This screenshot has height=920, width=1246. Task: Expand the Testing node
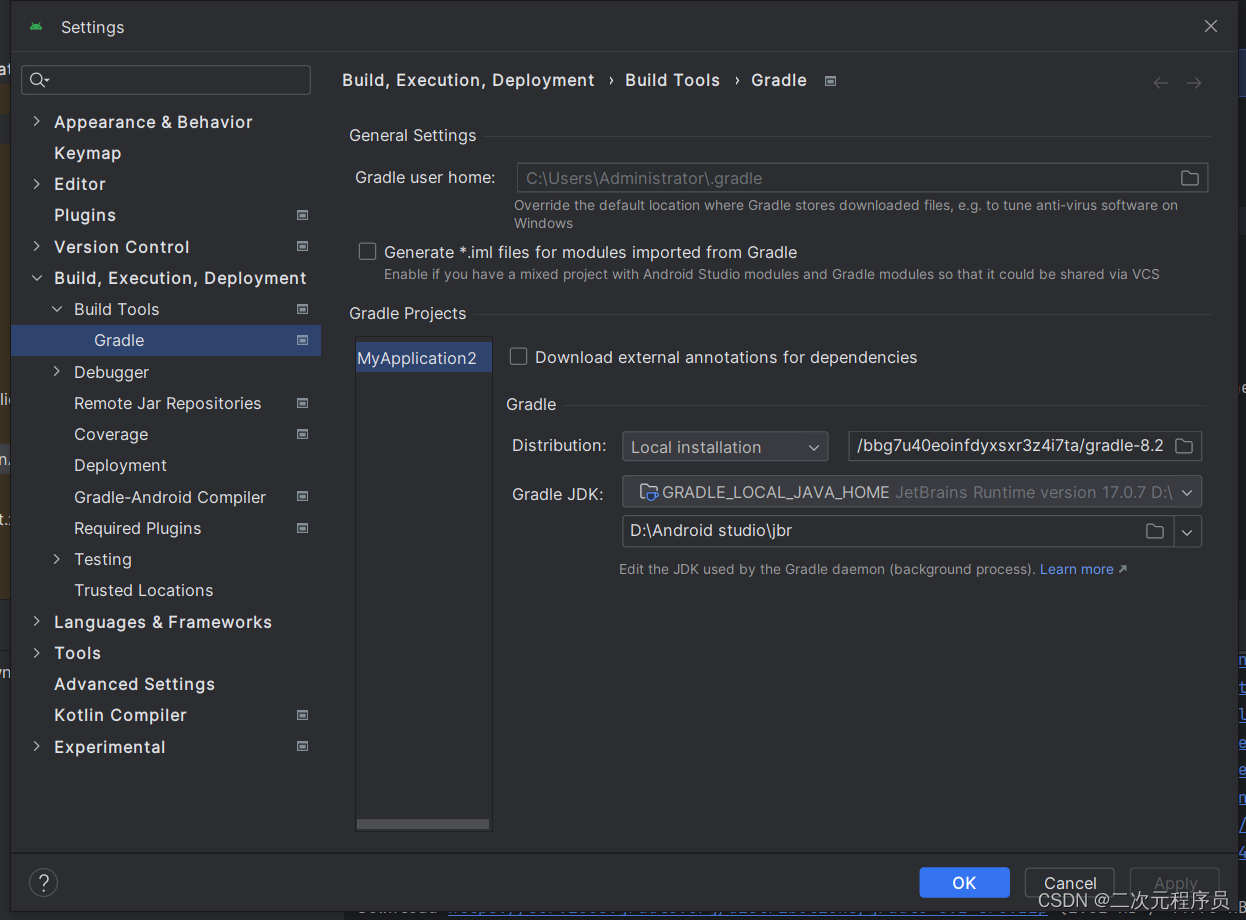[x=57, y=559]
